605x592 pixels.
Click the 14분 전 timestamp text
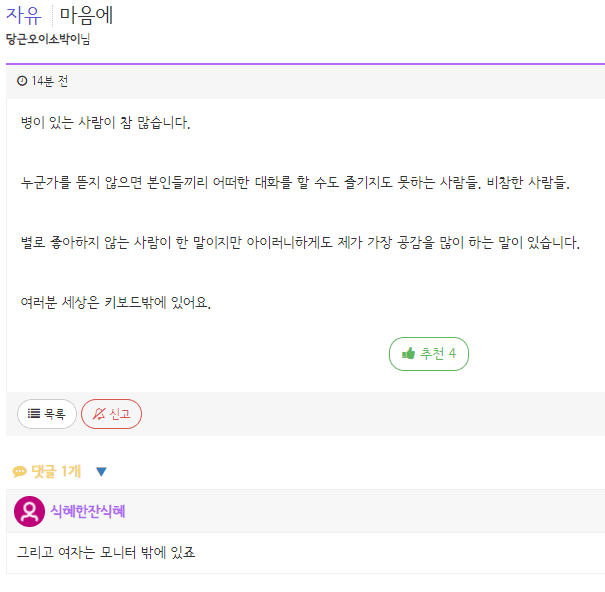pyautogui.click(x=50, y=81)
